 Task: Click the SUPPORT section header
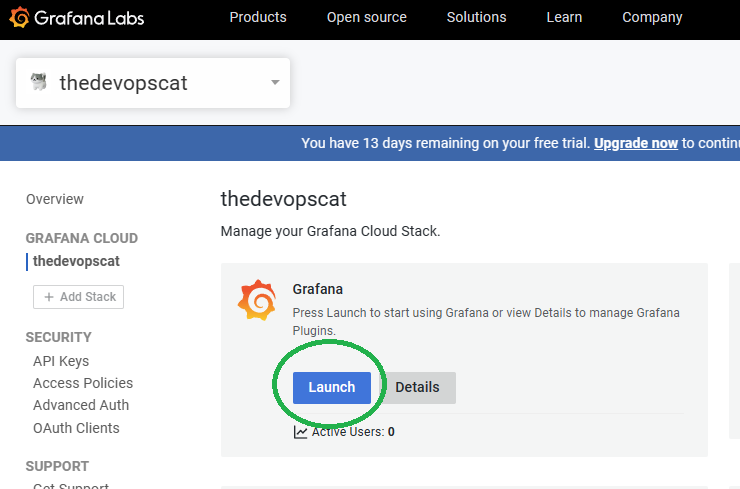57,466
